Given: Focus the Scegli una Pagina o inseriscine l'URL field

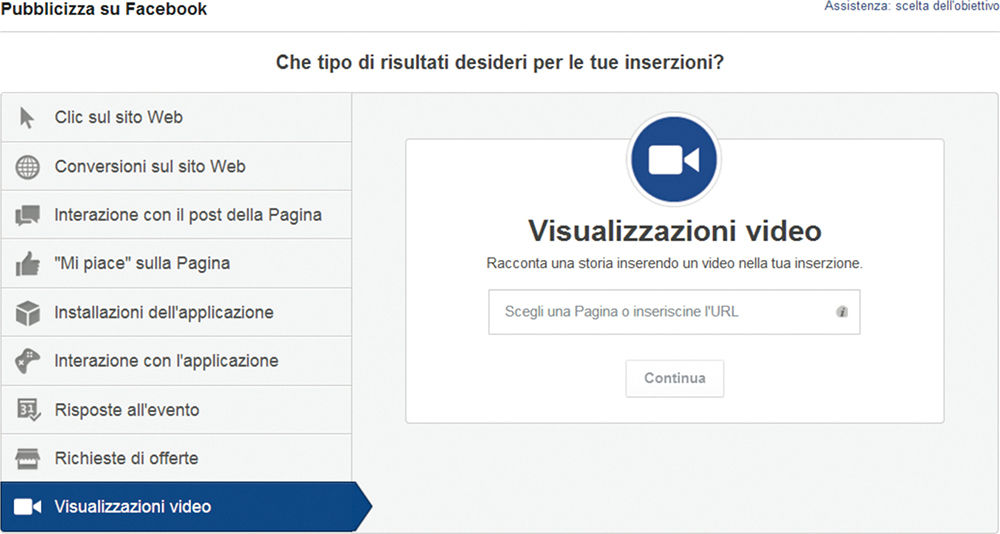Looking at the screenshot, I should (x=674, y=312).
